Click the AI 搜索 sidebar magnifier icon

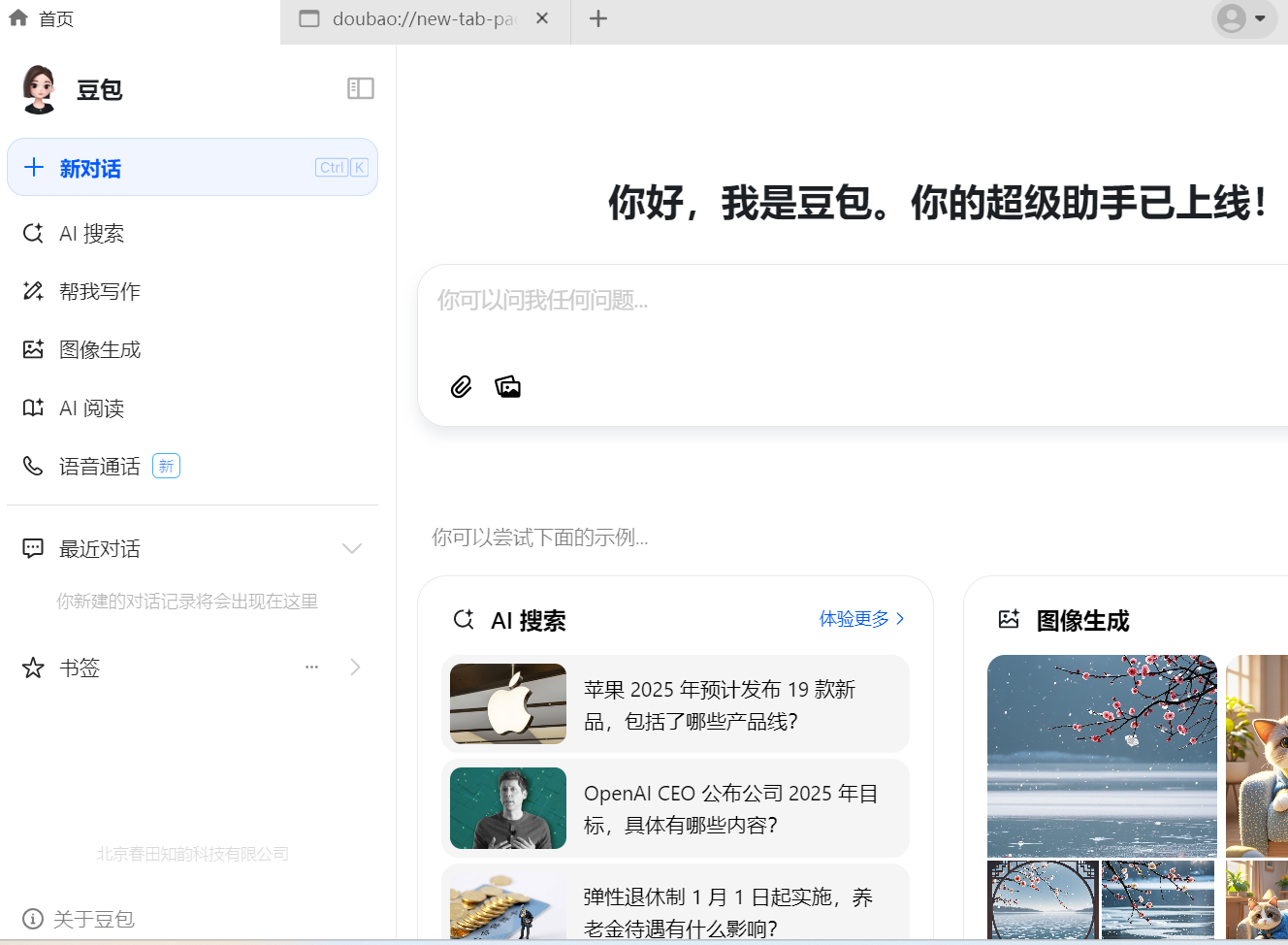33,233
